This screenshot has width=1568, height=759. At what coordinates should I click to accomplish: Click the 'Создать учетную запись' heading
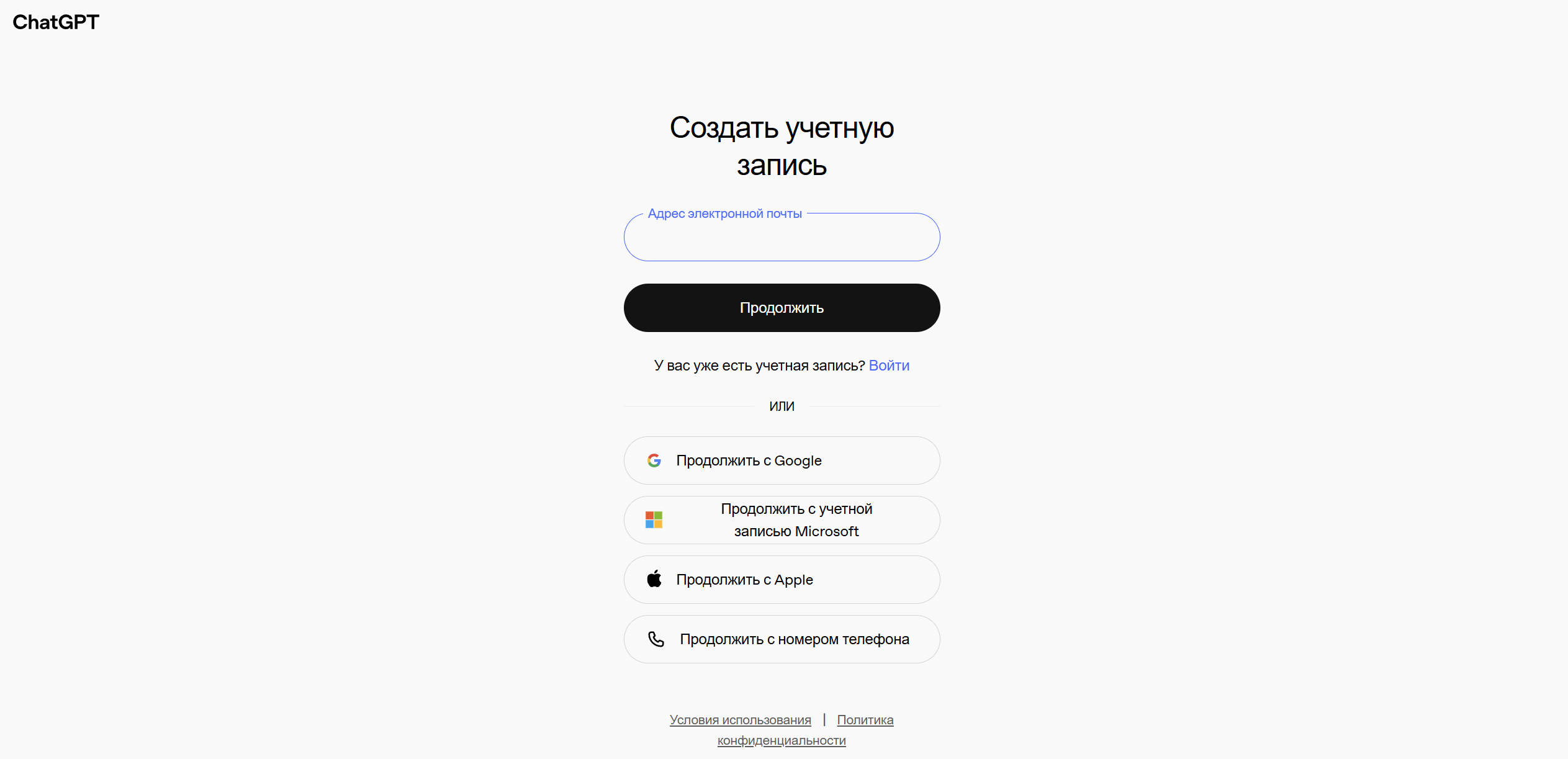click(782, 146)
